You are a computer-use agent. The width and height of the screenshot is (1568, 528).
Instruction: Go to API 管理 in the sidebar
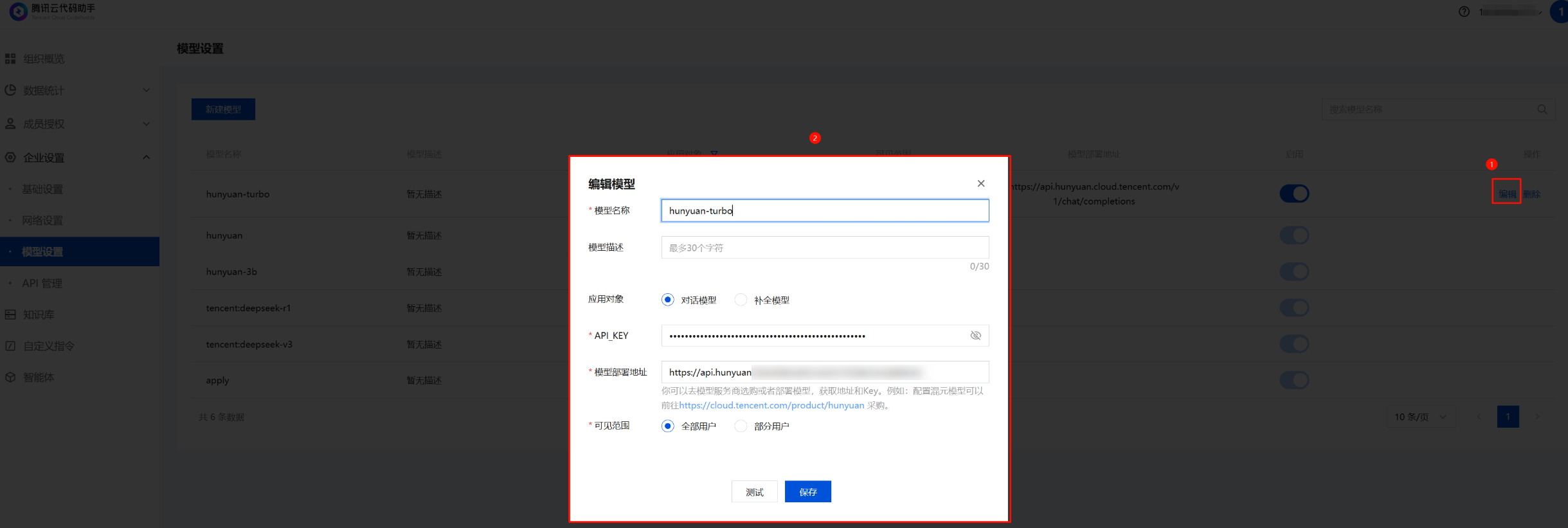[x=42, y=283]
